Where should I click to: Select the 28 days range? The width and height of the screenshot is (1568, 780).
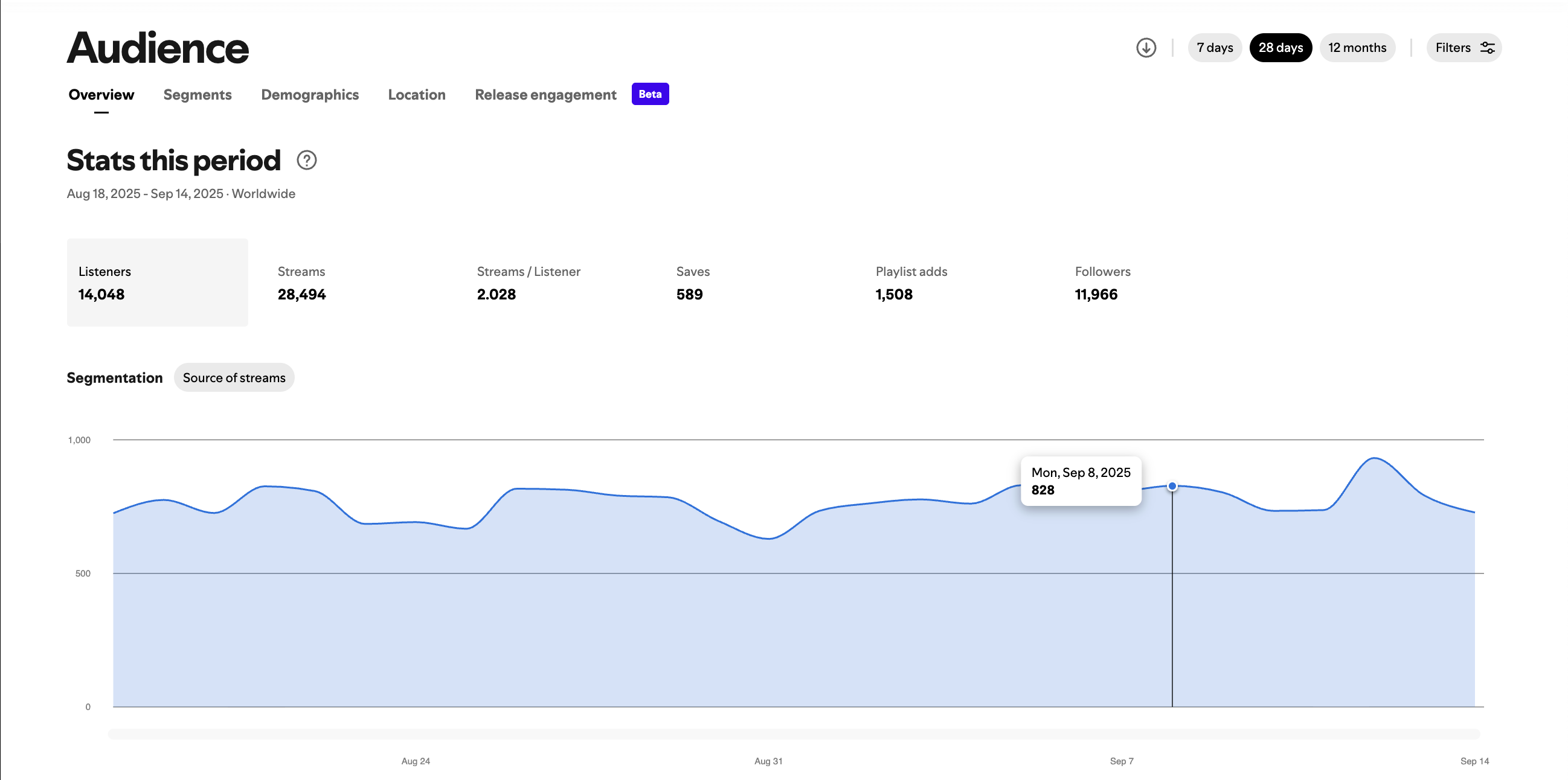(1280, 48)
